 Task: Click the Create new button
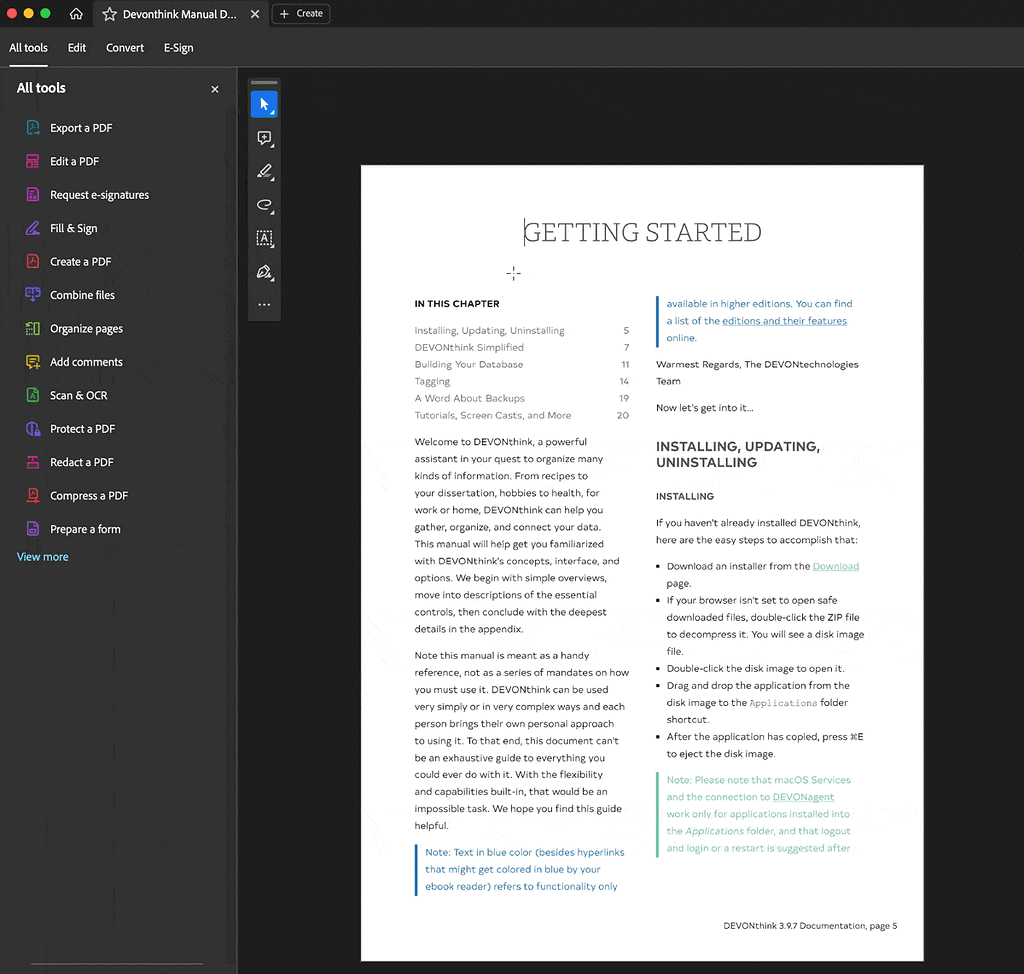[301, 14]
